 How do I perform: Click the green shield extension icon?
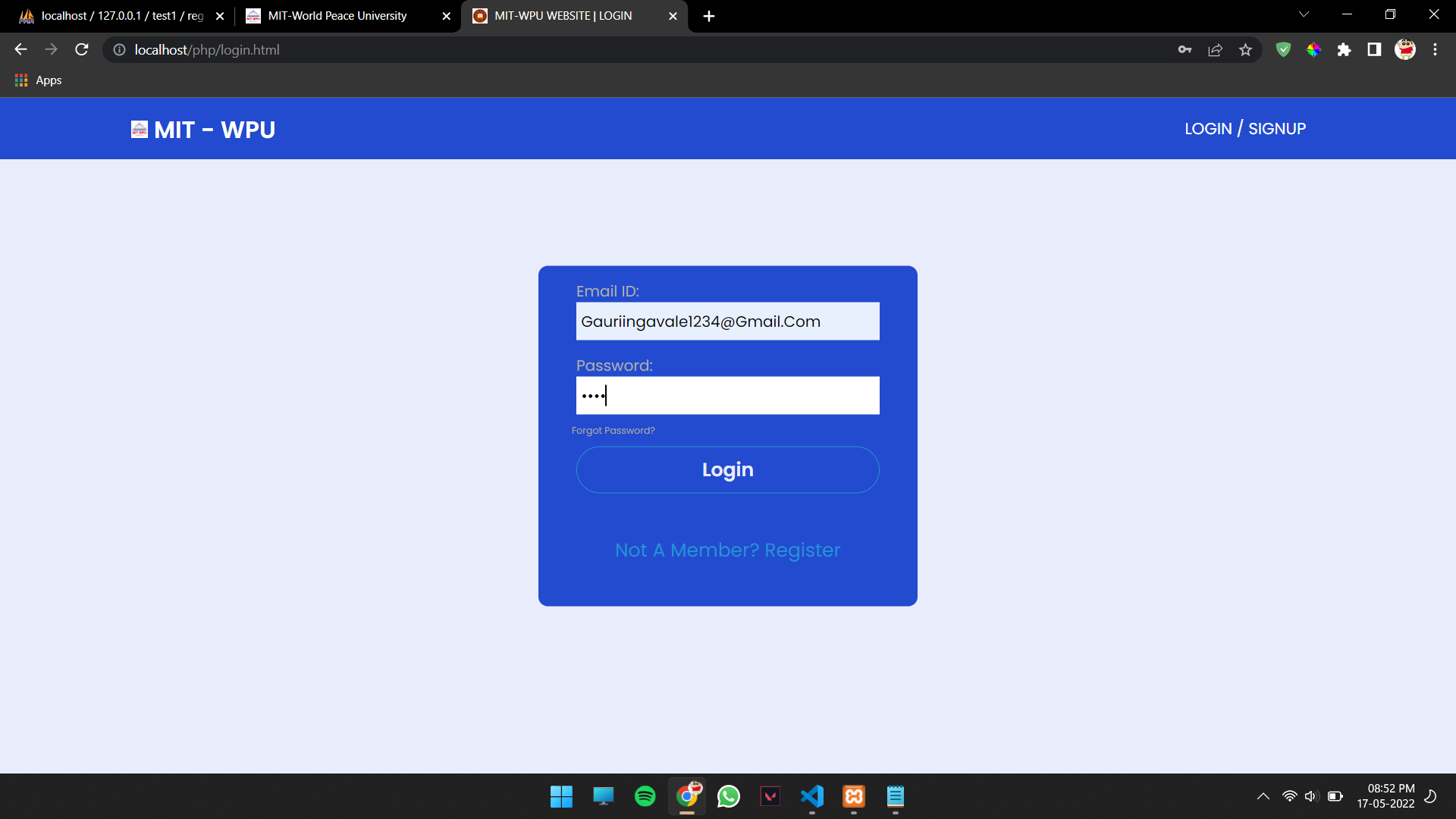tap(1283, 50)
